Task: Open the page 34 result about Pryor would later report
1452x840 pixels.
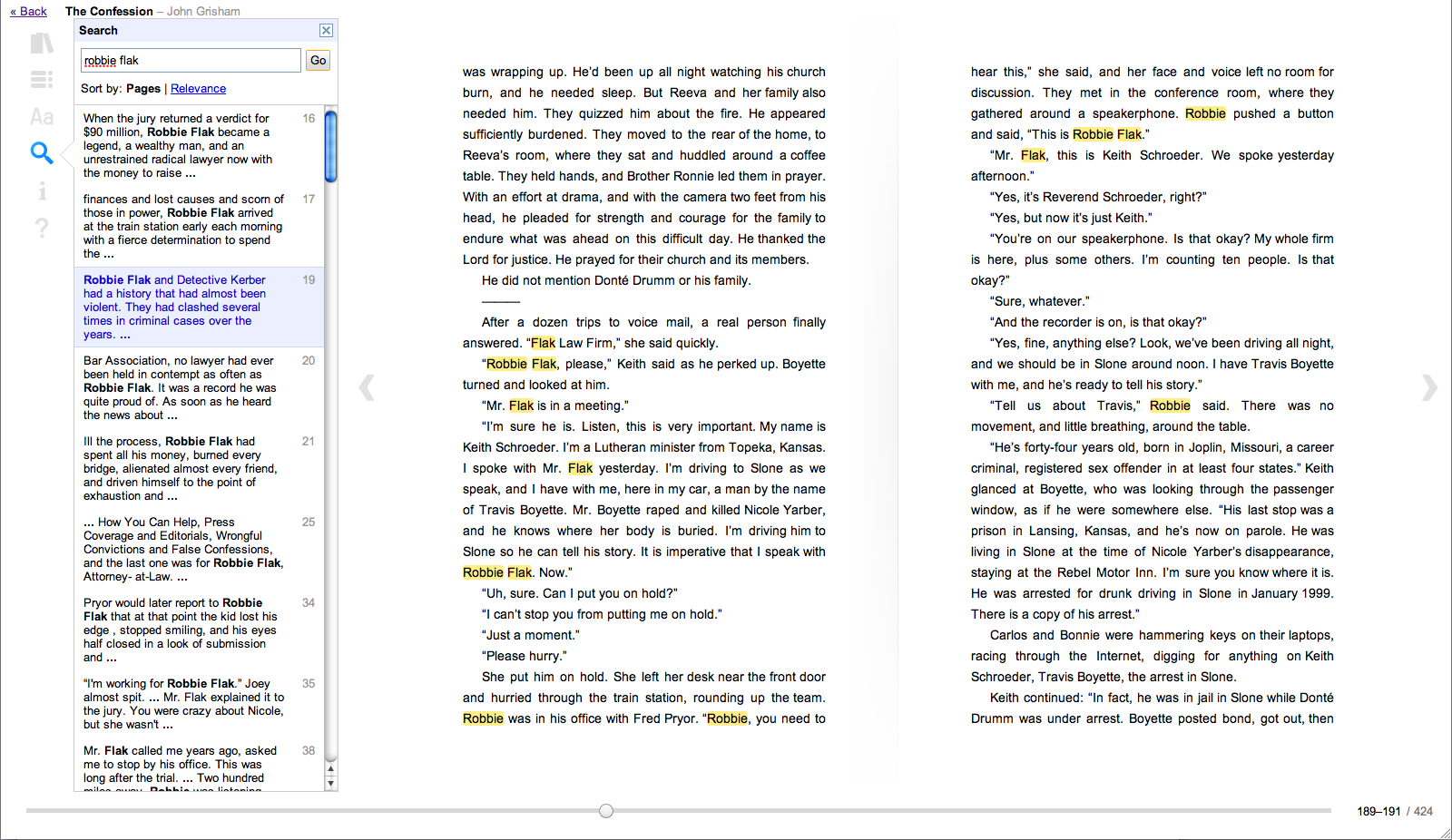Action: point(199,630)
